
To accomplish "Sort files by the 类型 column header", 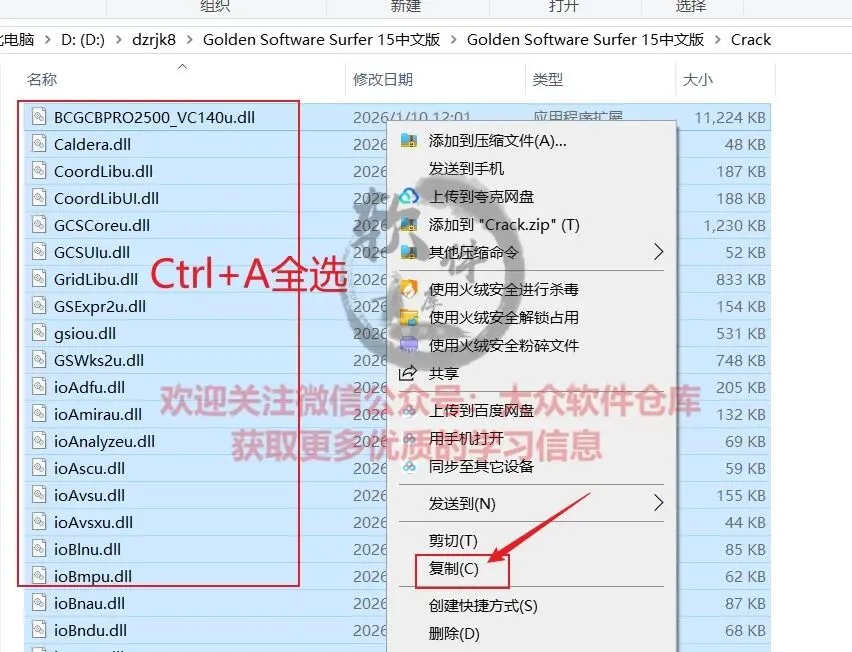I will point(547,79).
